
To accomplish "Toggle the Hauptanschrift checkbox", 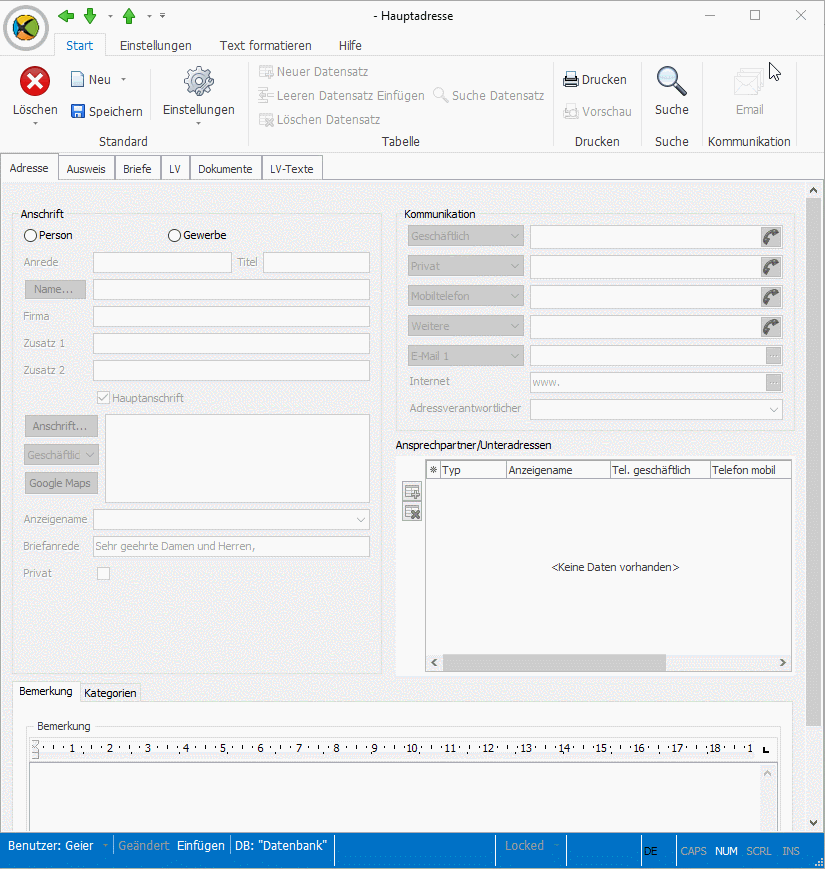I will 103,397.
